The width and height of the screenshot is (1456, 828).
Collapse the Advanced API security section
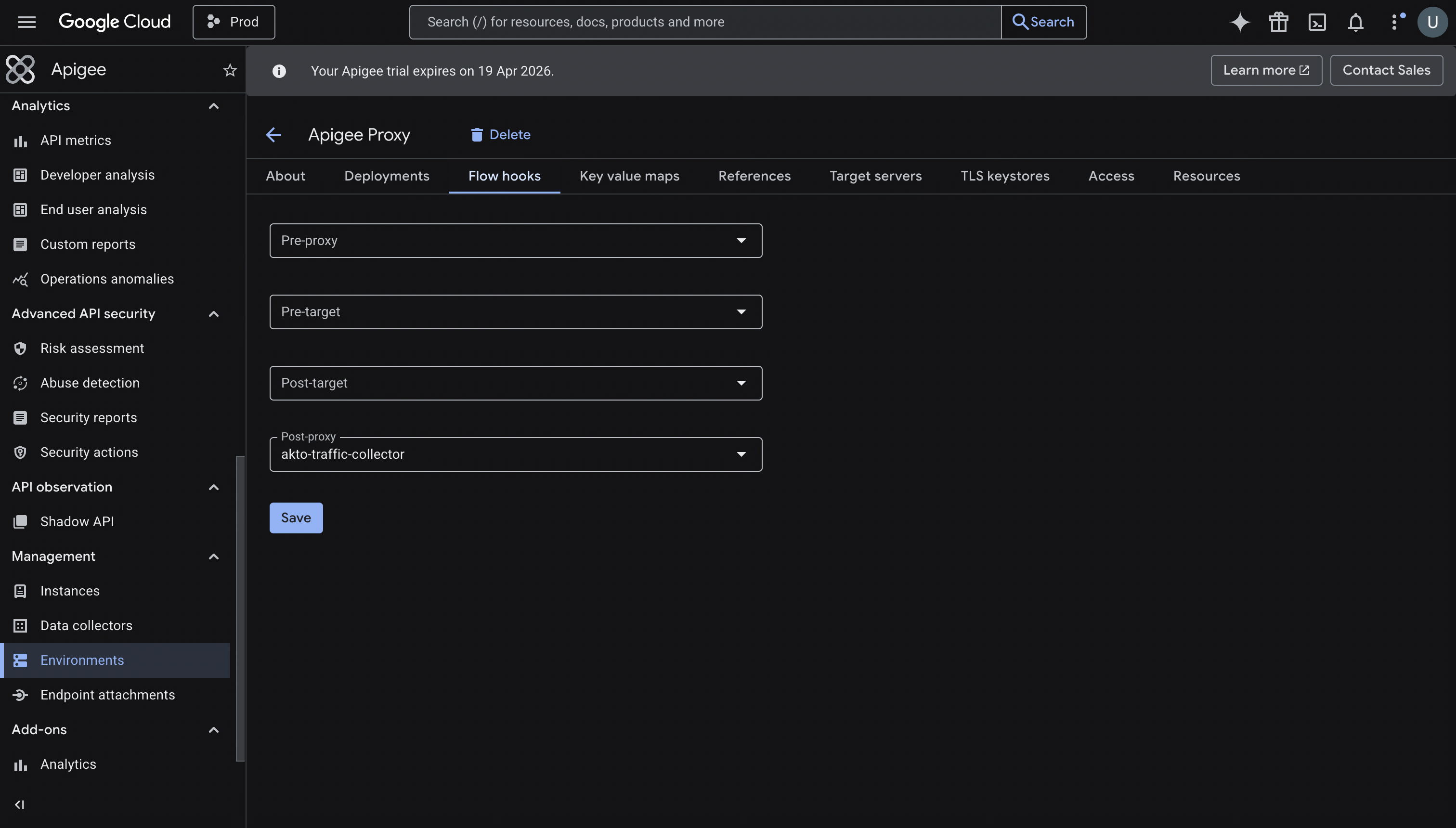(x=213, y=314)
